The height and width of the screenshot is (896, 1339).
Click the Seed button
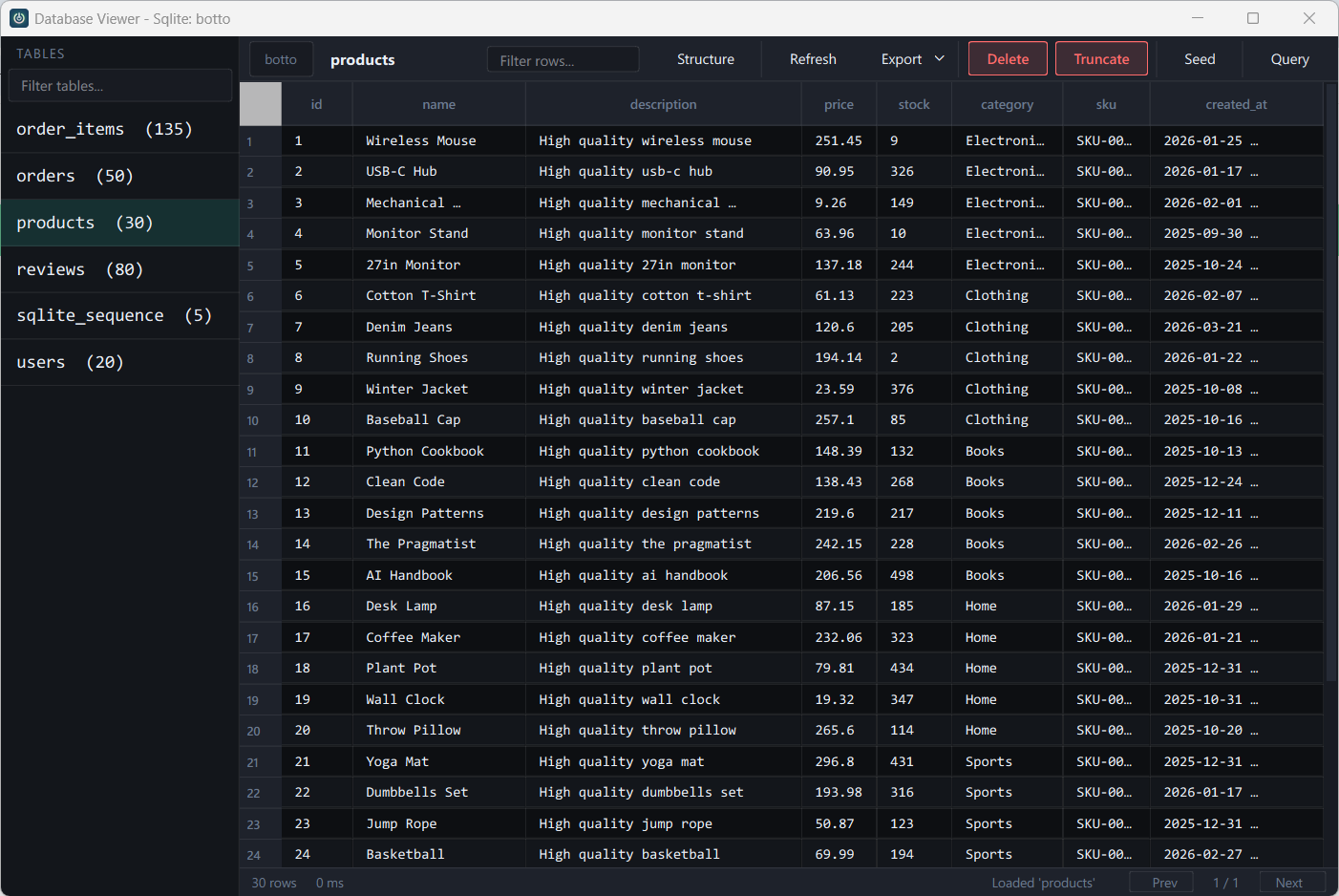1200,59
